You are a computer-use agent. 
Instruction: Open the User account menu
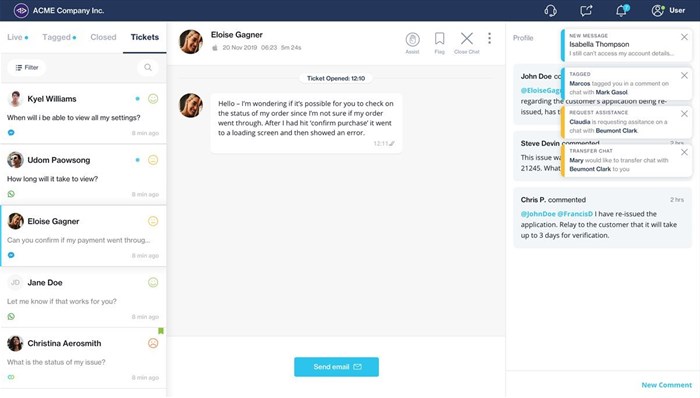668,10
